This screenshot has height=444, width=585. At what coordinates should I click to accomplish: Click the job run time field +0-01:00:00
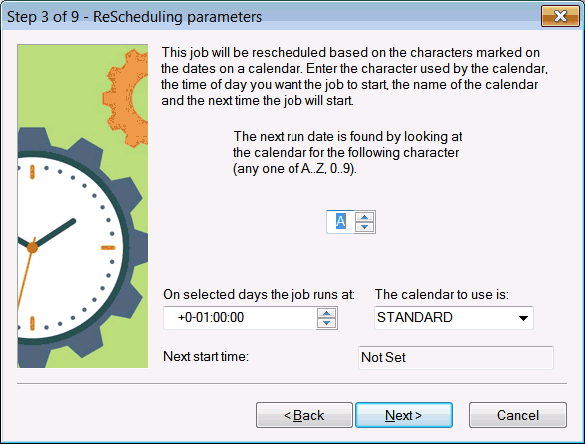click(240, 318)
